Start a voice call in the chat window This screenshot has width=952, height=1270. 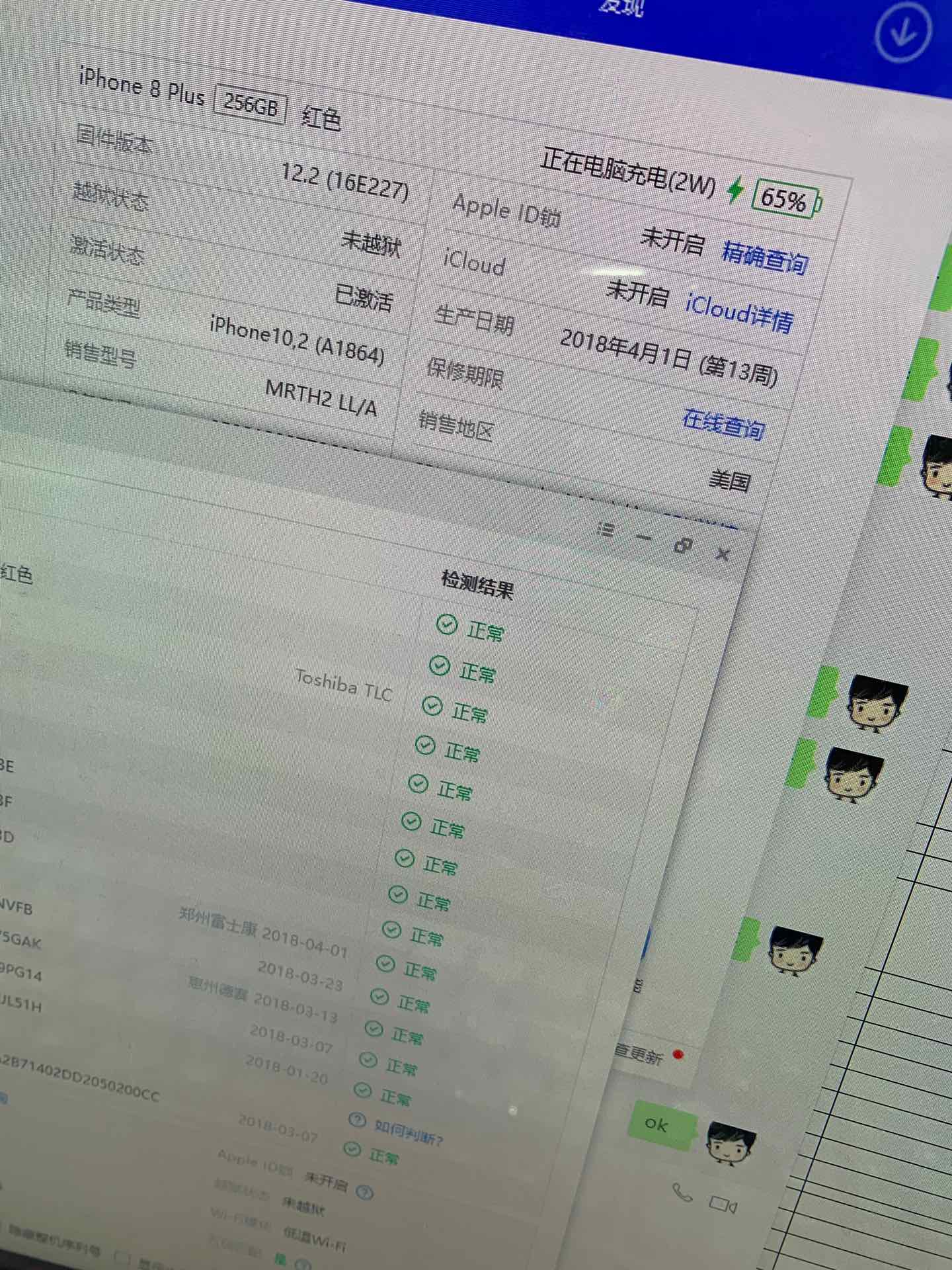pyautogui.click(x=682, y=1192)
